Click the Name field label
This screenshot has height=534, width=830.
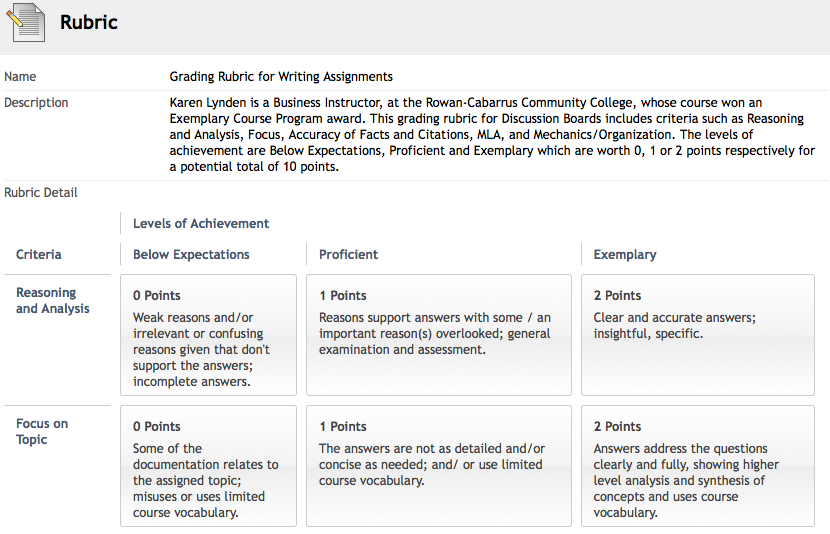20,77
